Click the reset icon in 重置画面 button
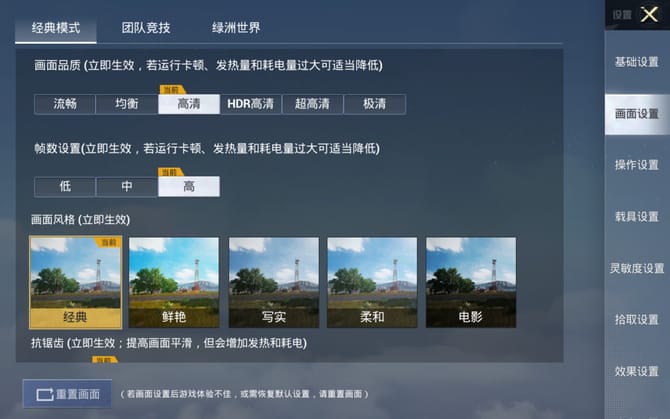Viewport: 670px width, 419px height. pos(44,394)
